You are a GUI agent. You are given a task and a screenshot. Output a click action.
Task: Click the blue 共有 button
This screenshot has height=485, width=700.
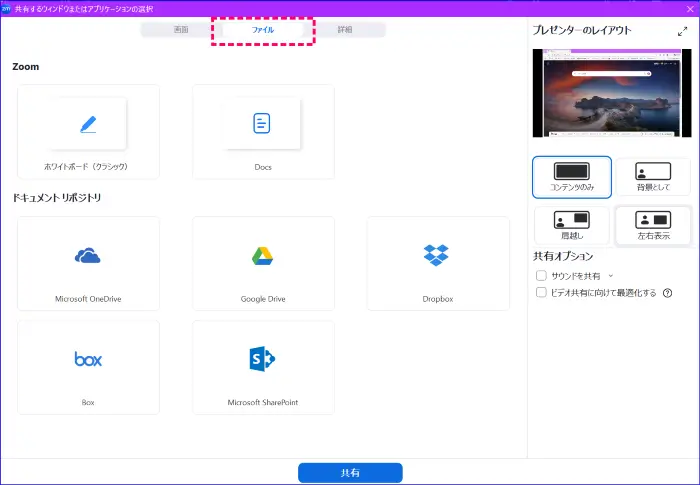350,473
